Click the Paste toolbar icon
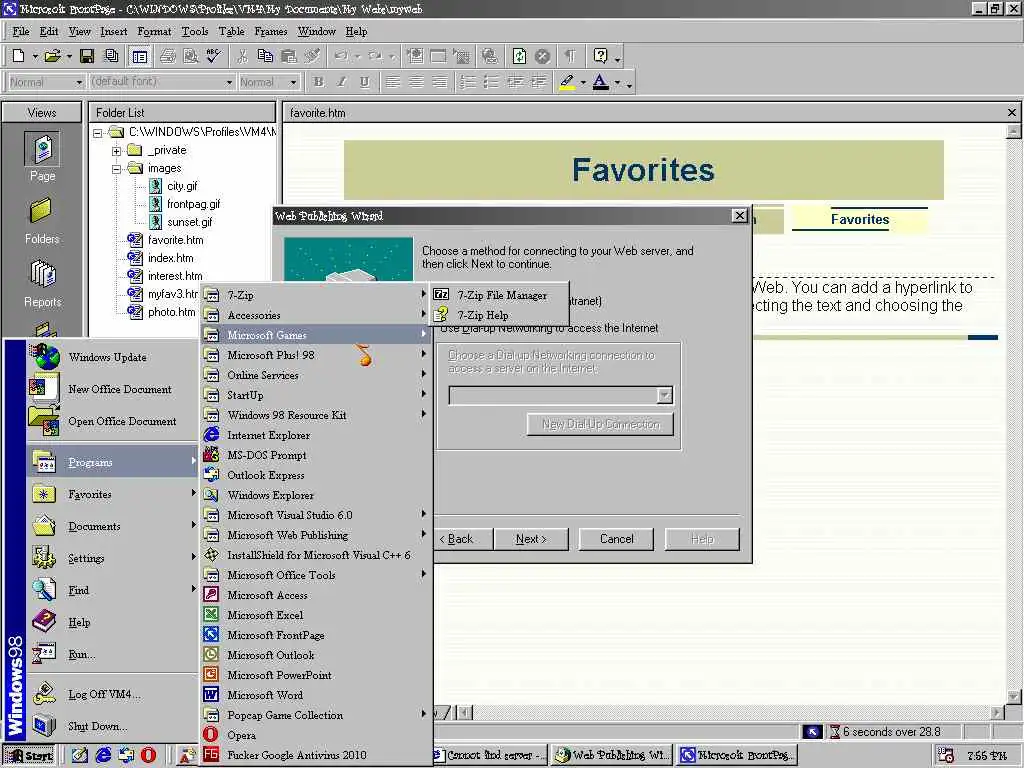 pos(289,56)
